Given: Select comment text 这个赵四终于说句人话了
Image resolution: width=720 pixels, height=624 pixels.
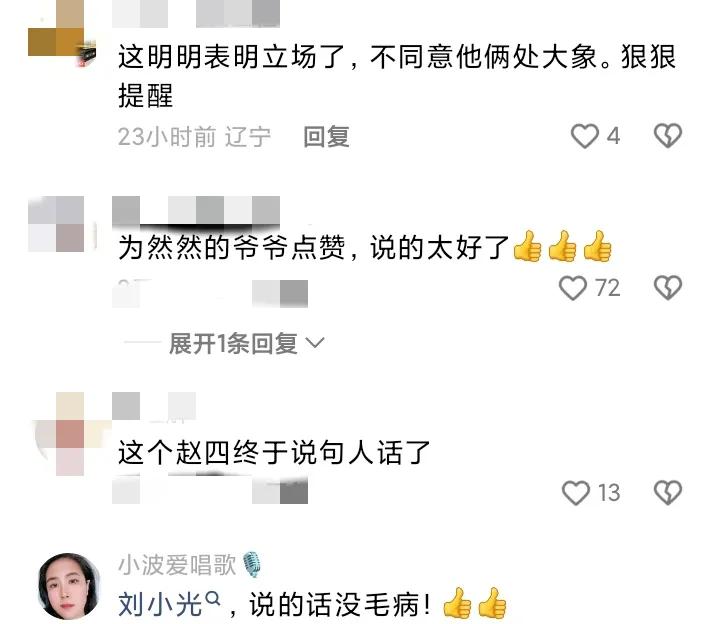Looking at the screenshot, I should 274,452.
